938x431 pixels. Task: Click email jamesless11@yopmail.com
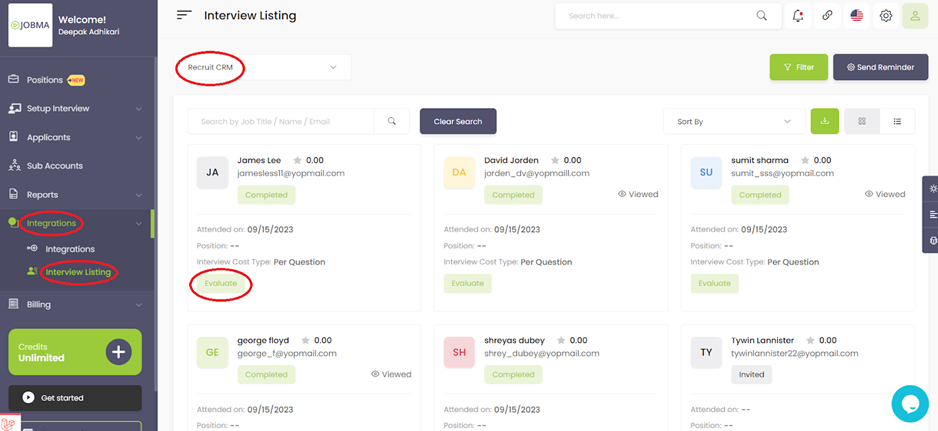pos(291,174)
